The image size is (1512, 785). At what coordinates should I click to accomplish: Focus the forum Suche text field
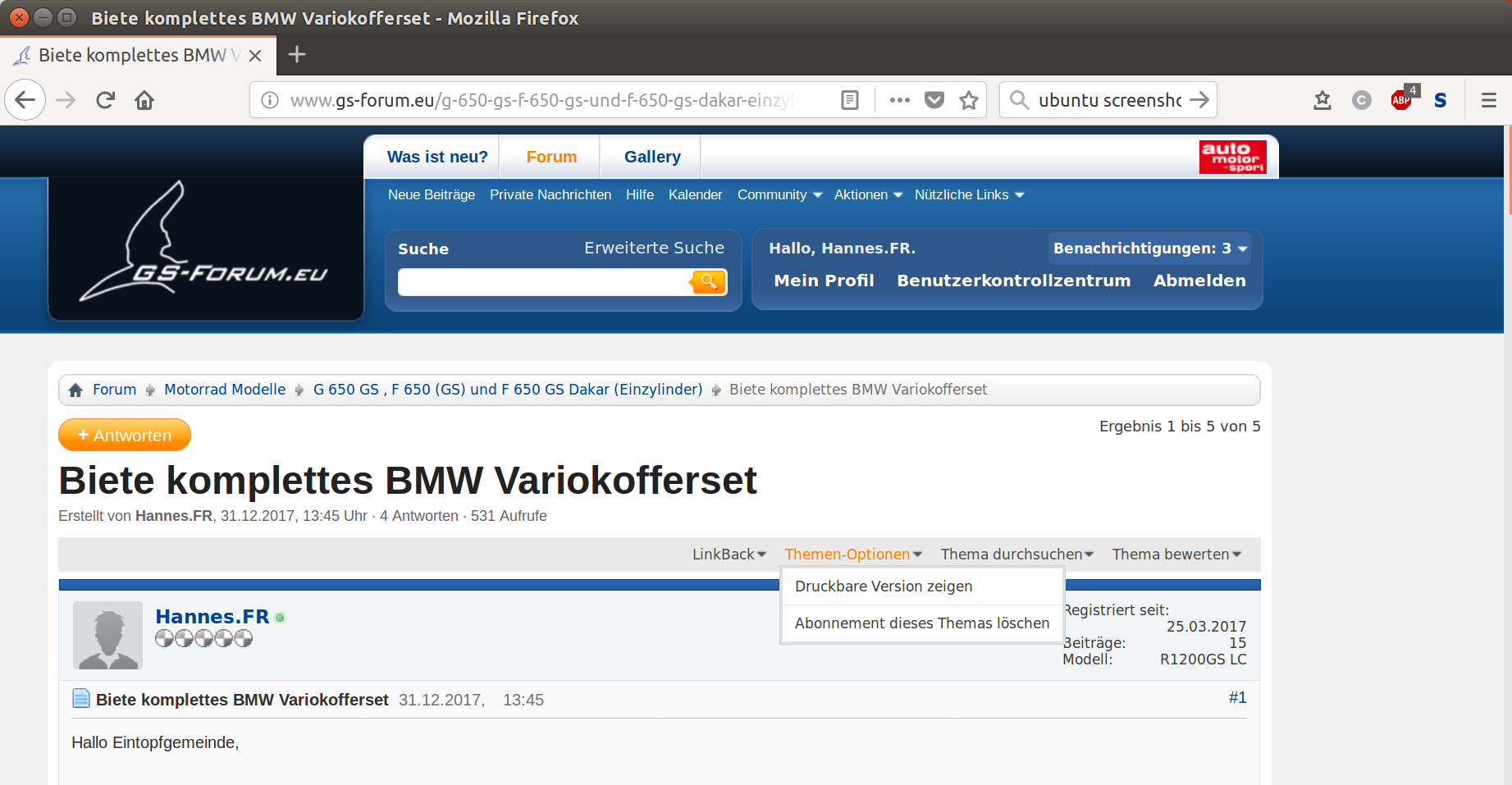point(543,282)
